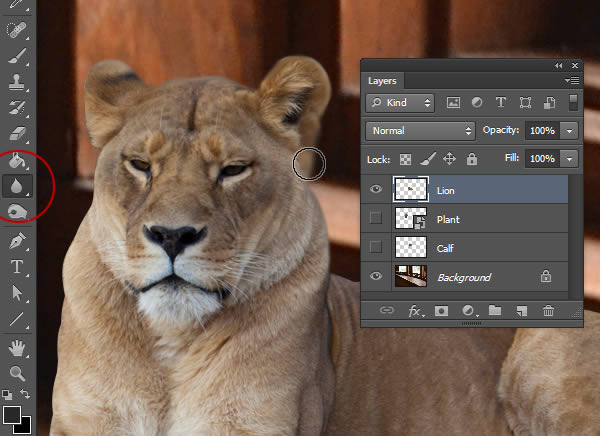Collapse the Layers panel to icons
Viewport: 600px width, 436px height.
pos(559,65)
